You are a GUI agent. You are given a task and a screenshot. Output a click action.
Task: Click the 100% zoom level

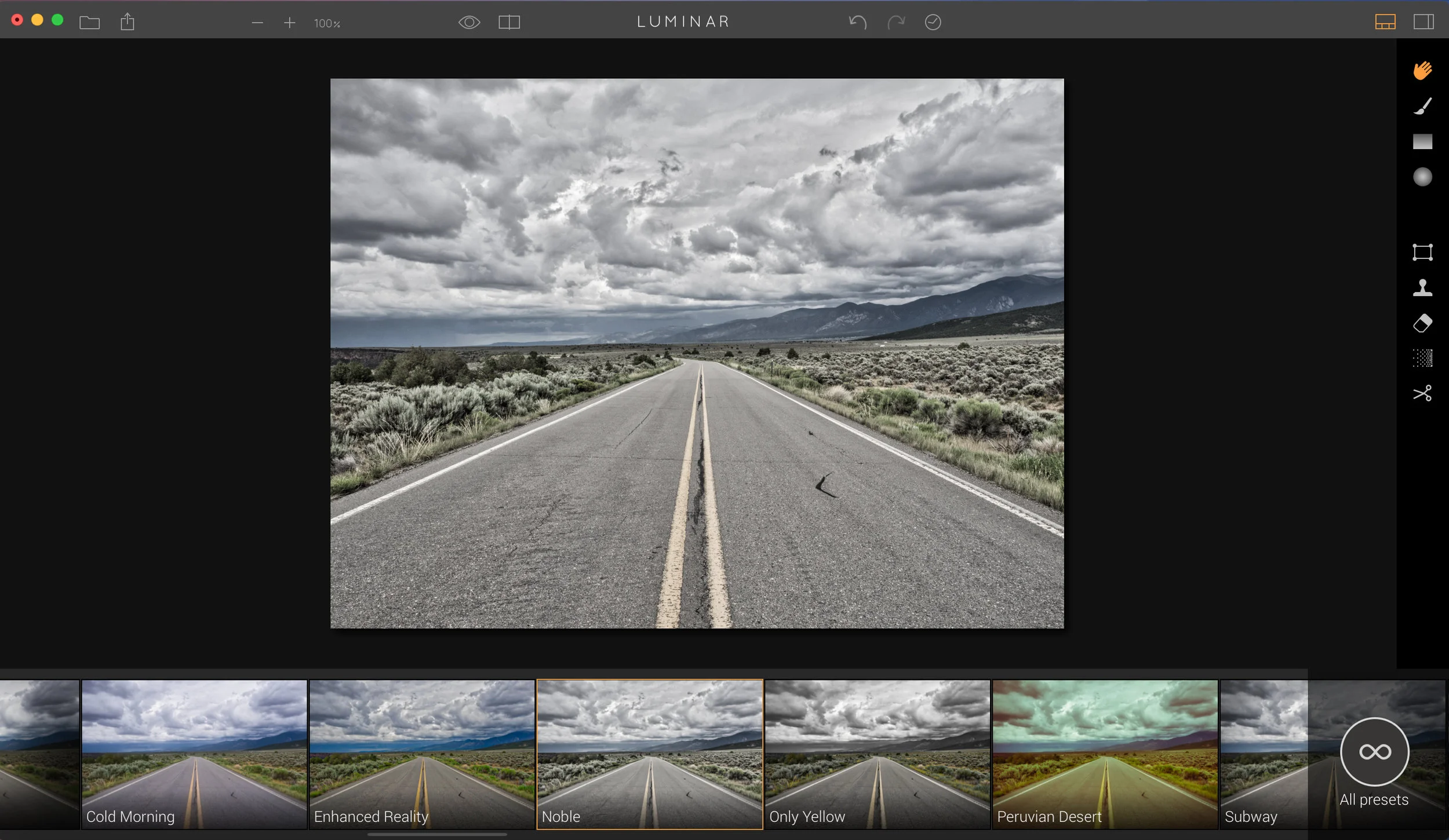click(327, 24)
